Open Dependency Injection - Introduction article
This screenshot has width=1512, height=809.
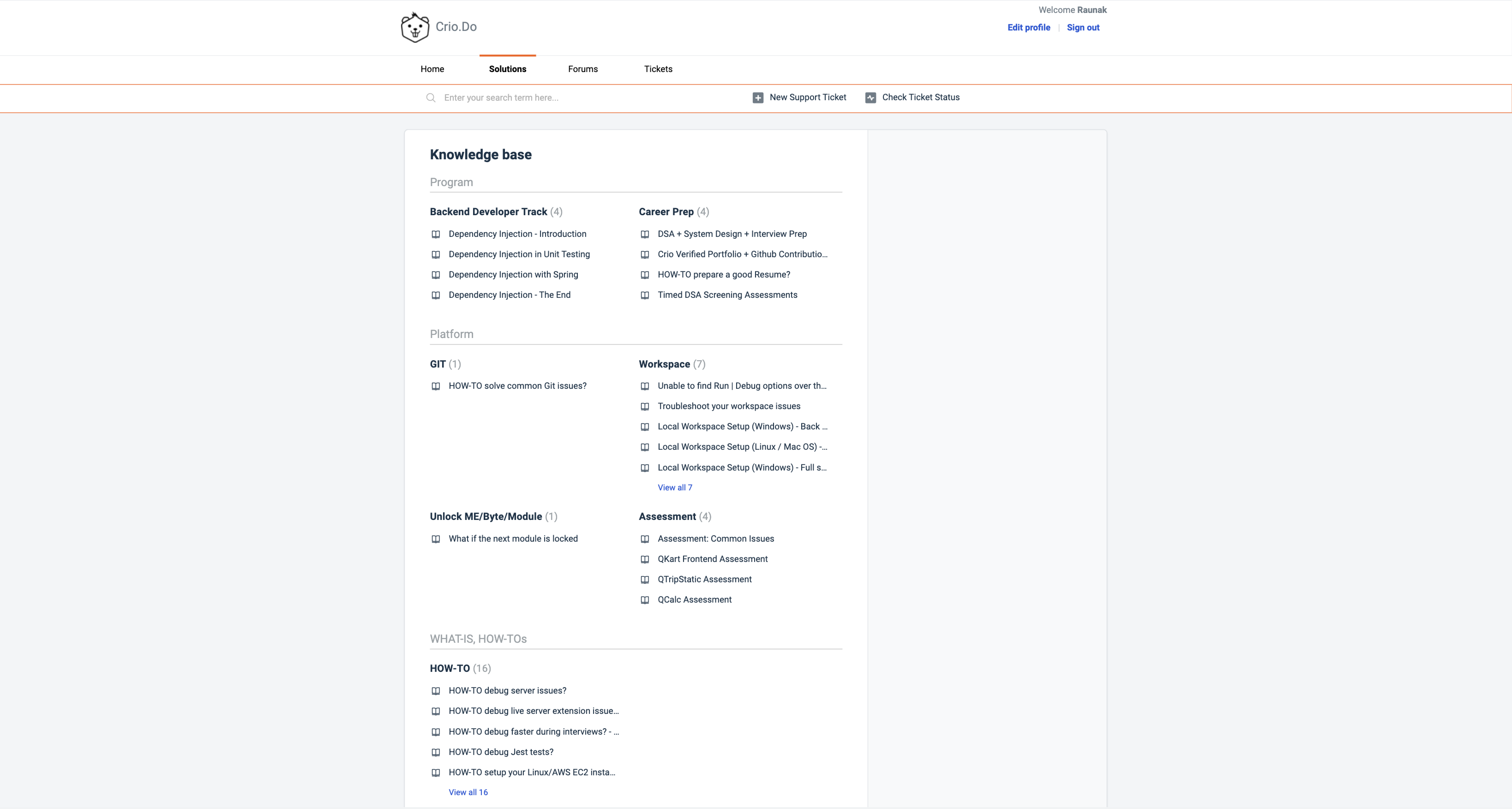click(x=517, y=234)
